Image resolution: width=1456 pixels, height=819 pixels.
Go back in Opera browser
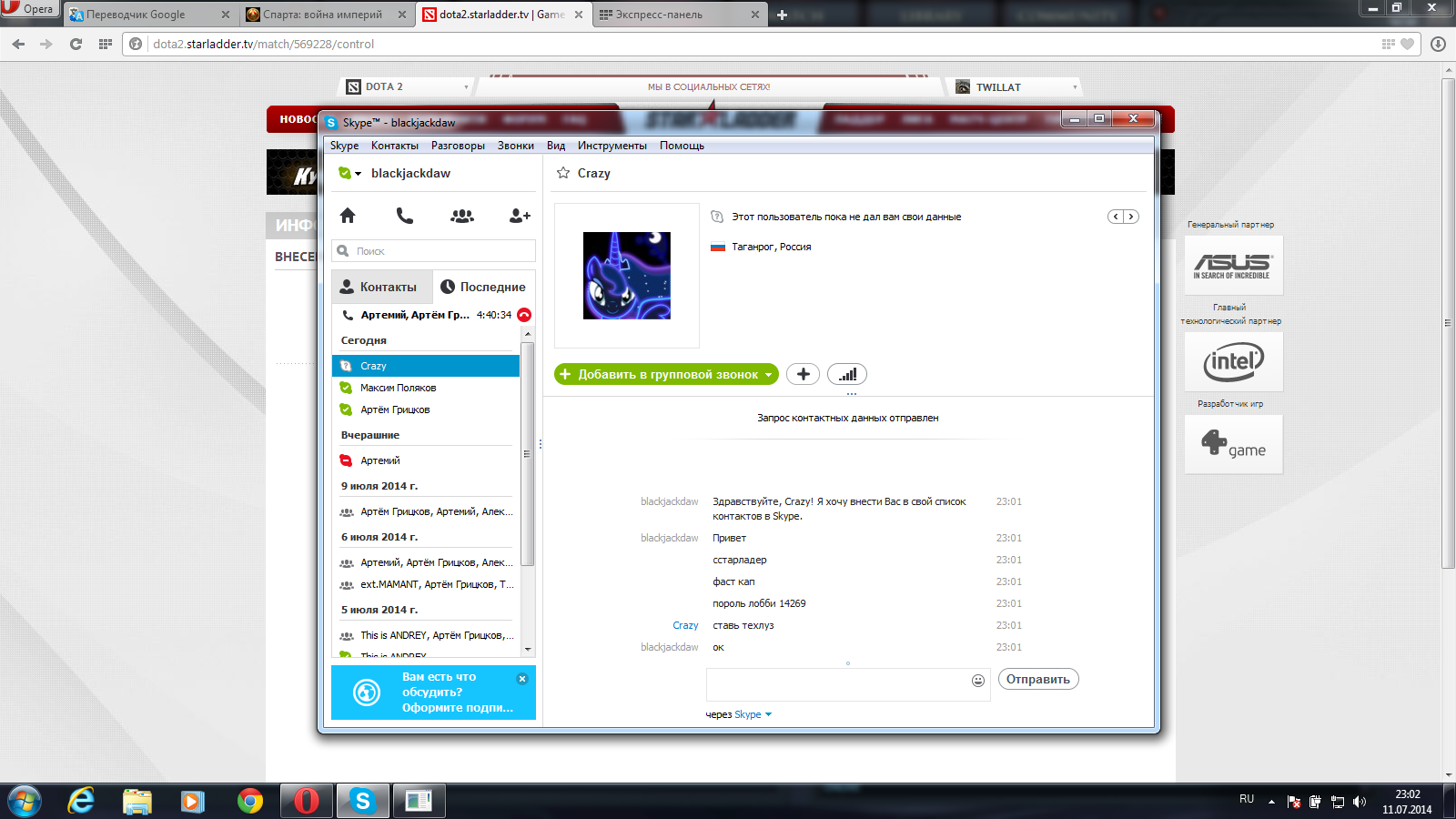[18, 44]
